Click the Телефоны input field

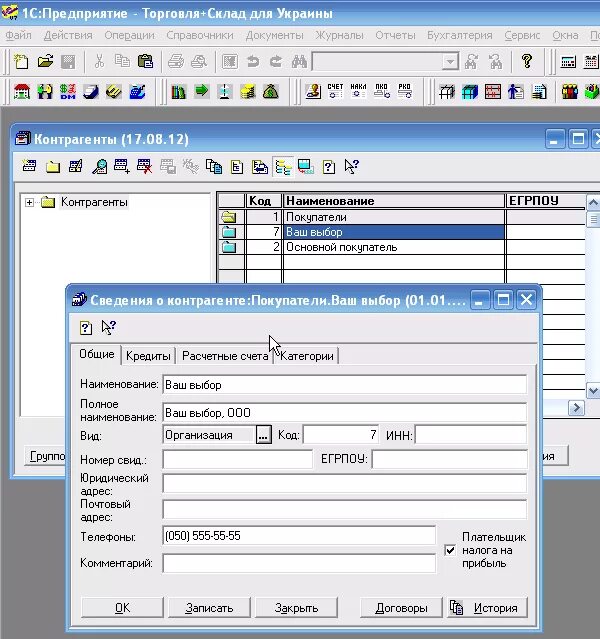click(299, 535)
